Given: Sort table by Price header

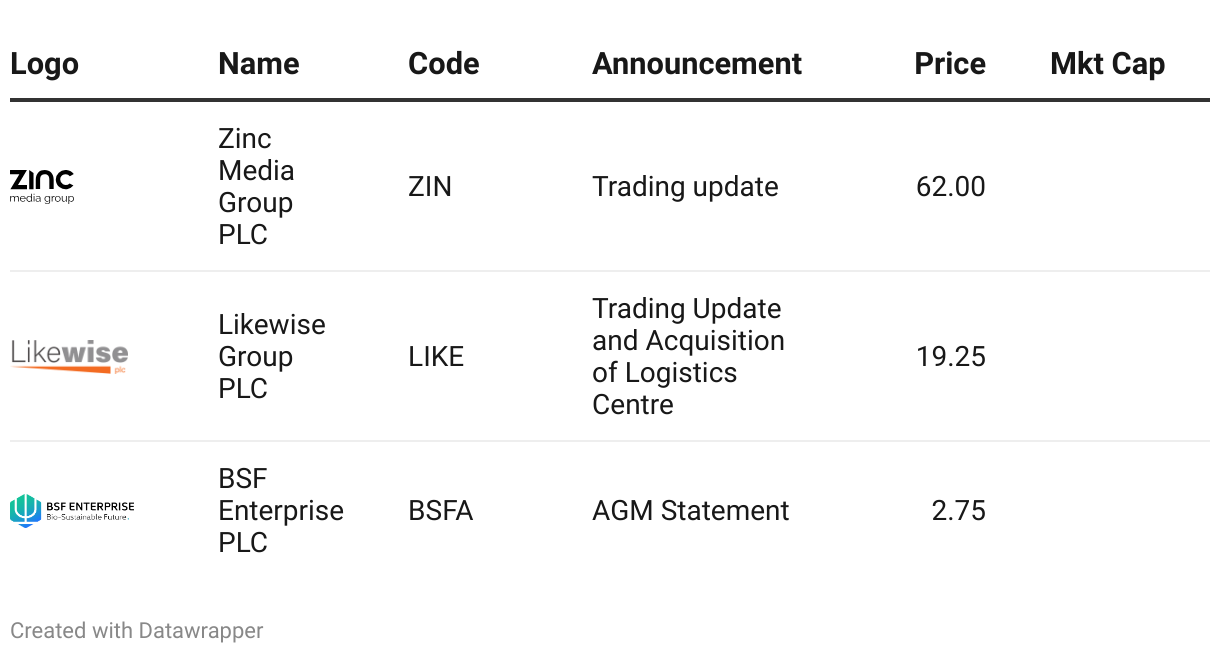Looking at the screenshot, I should coord(949,64).
